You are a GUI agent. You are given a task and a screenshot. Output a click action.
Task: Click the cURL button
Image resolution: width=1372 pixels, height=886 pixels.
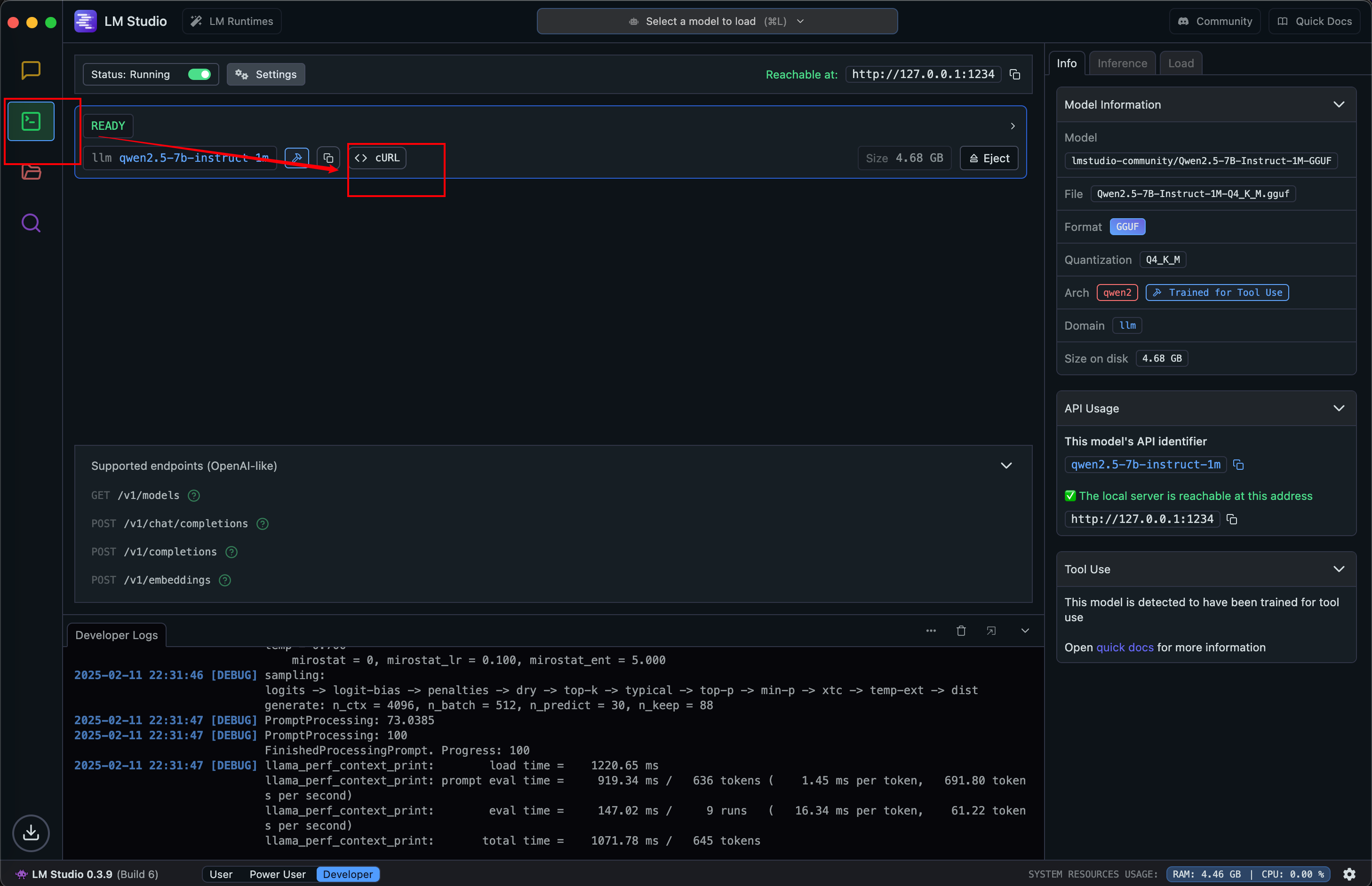[377, 158]
